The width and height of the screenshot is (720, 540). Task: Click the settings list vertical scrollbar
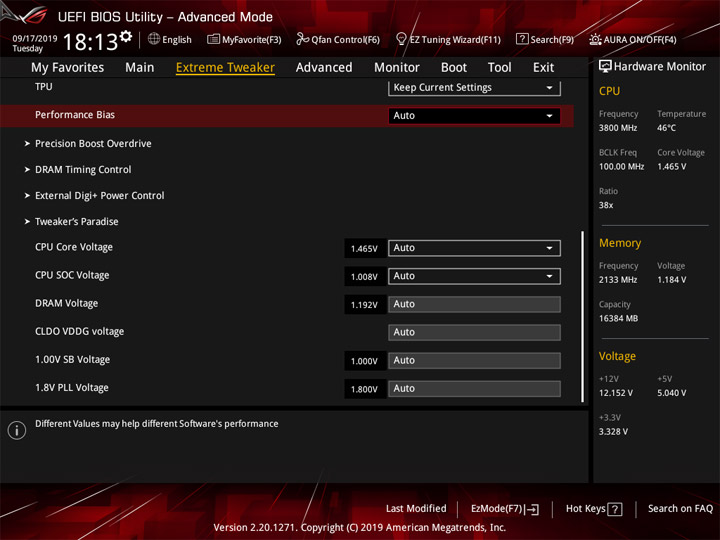point(583,317)
